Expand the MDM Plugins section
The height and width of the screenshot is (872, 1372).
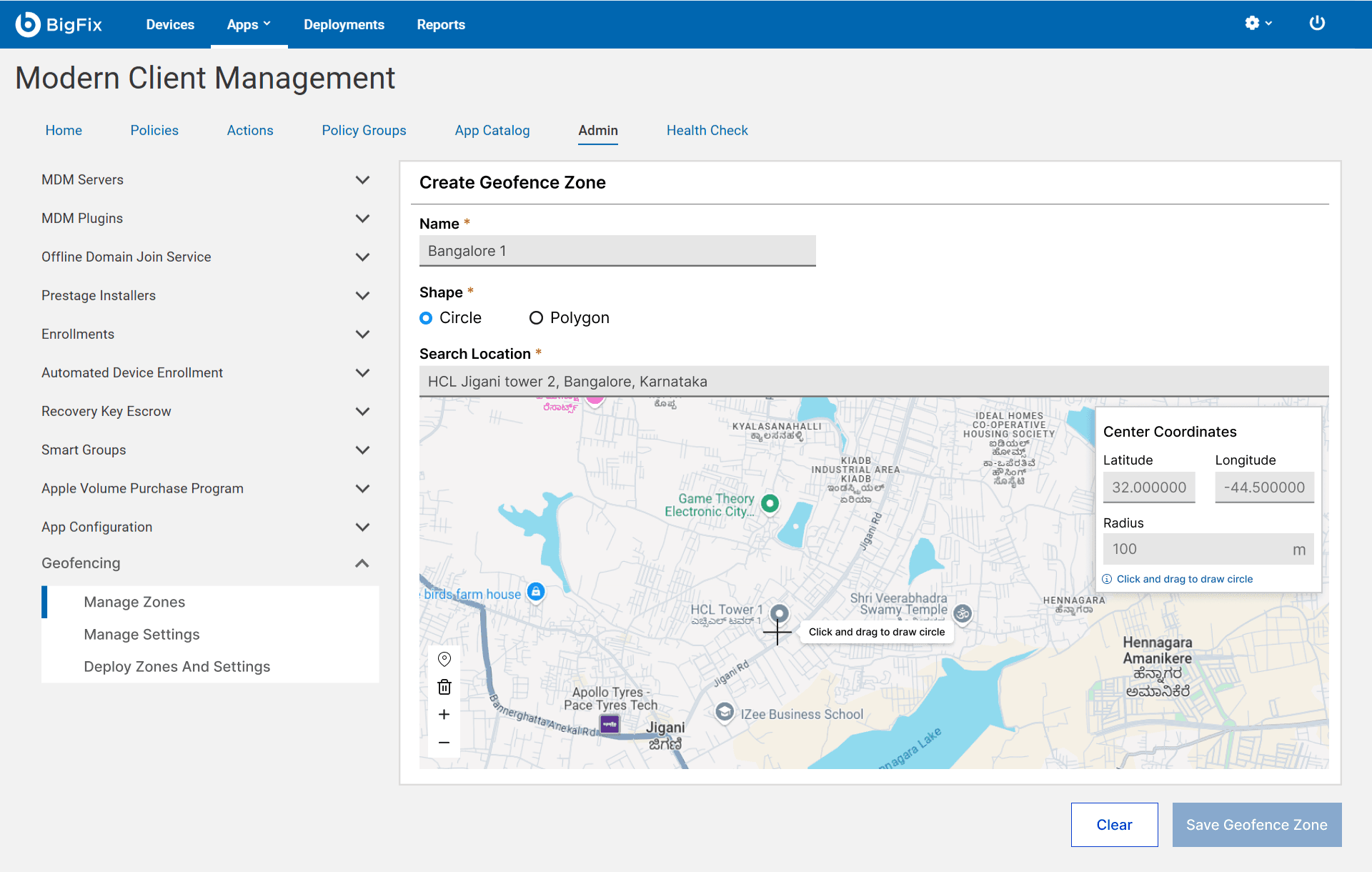pos(362,219)
